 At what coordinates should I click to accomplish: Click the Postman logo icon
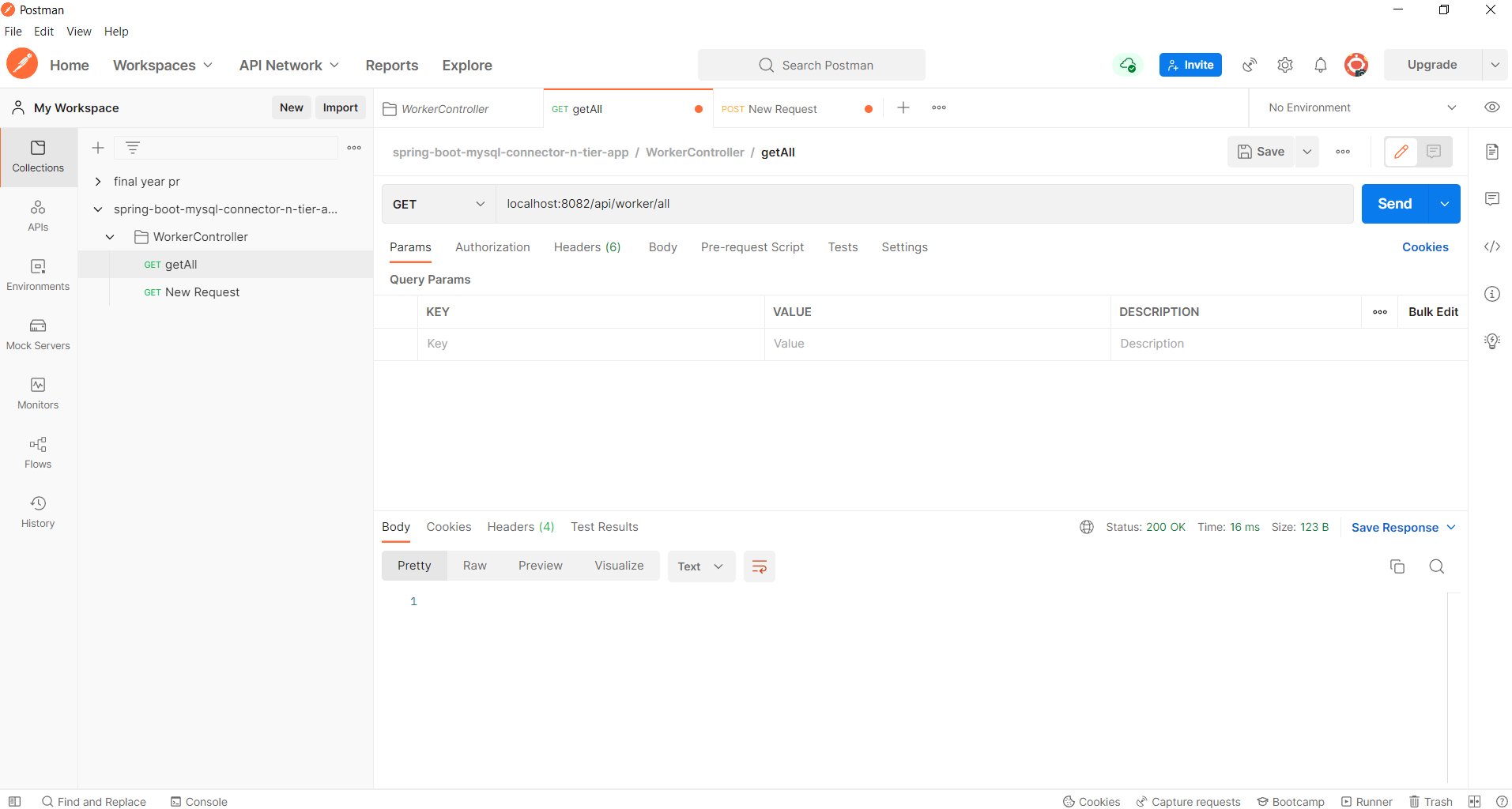[x=22, y=64]
